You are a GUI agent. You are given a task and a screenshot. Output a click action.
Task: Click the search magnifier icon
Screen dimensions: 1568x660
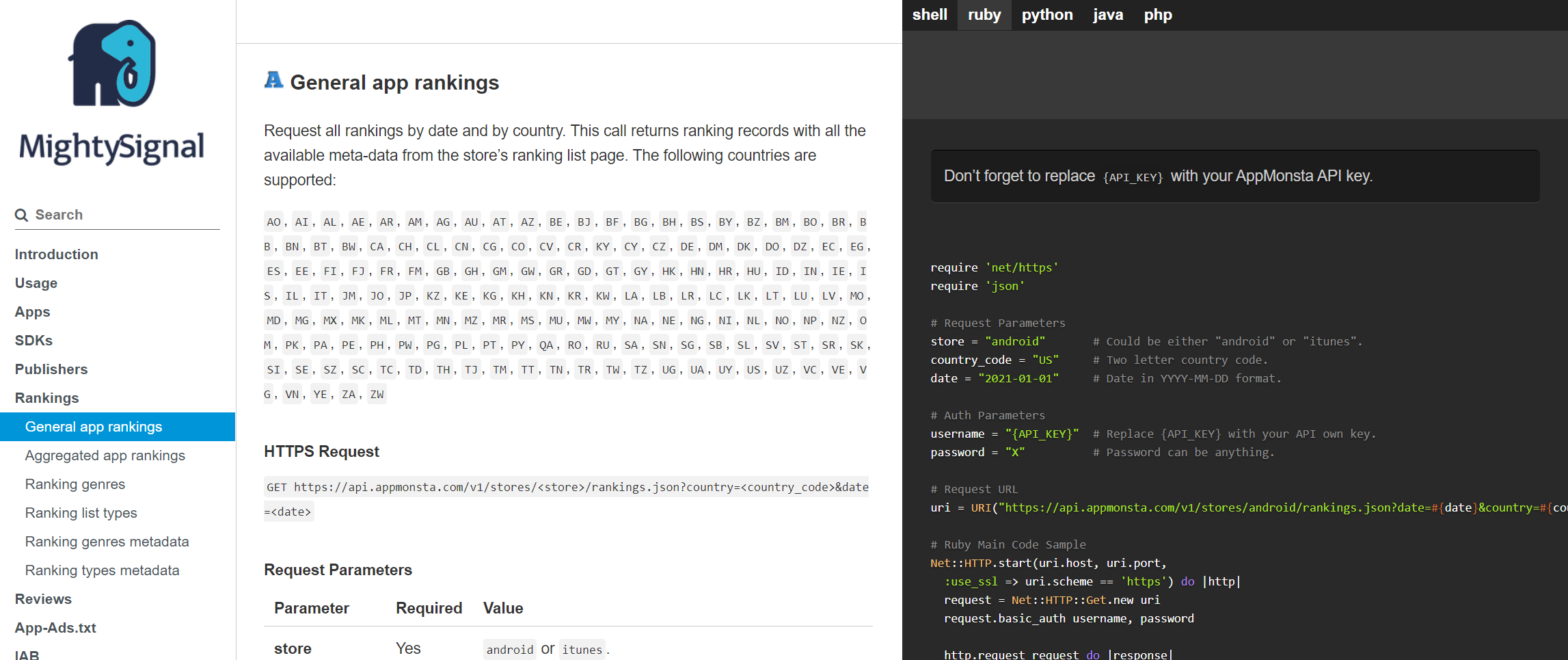tap(22, 215)
